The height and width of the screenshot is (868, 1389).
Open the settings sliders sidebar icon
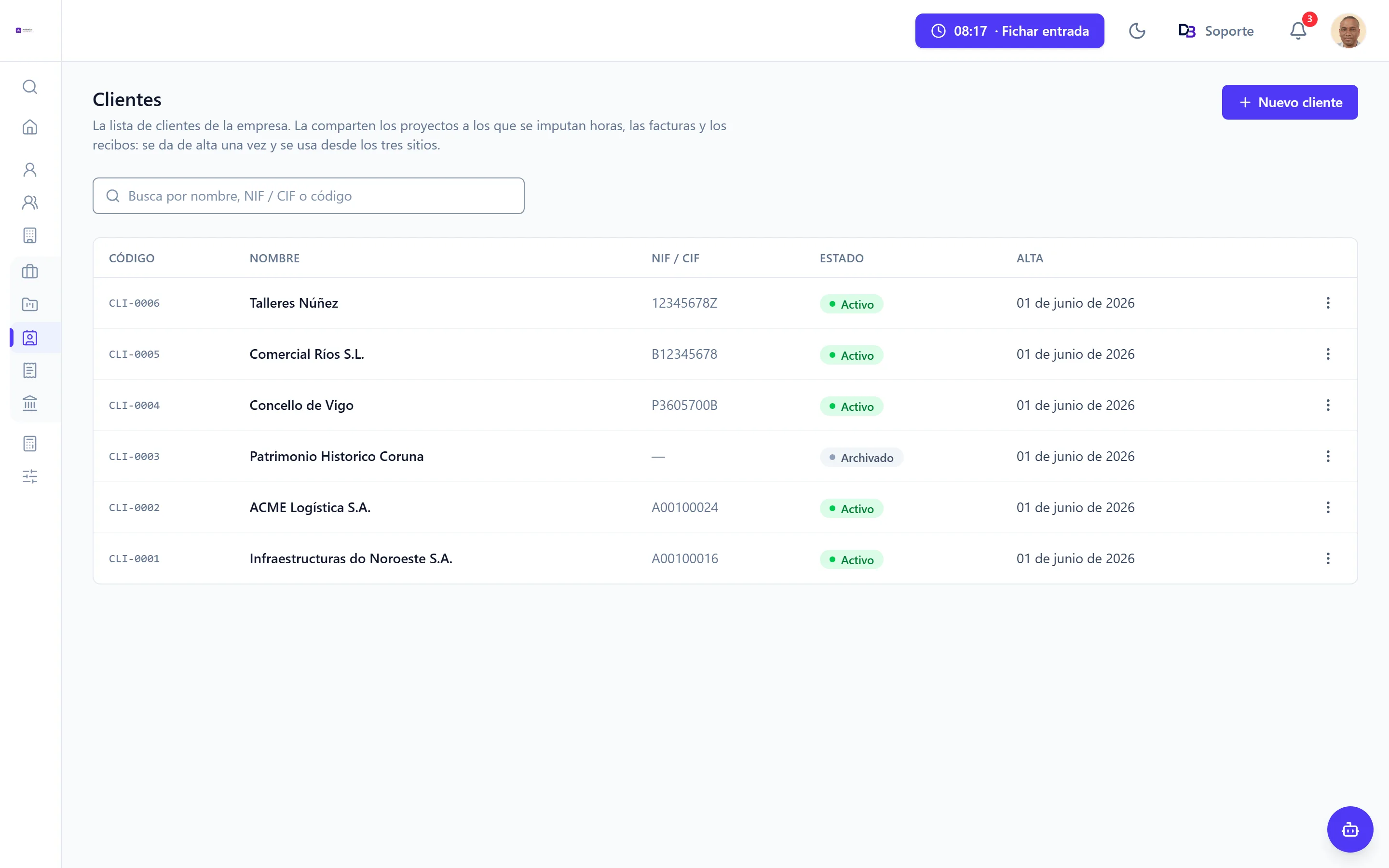pyautogui.click(x=30, y=476)
